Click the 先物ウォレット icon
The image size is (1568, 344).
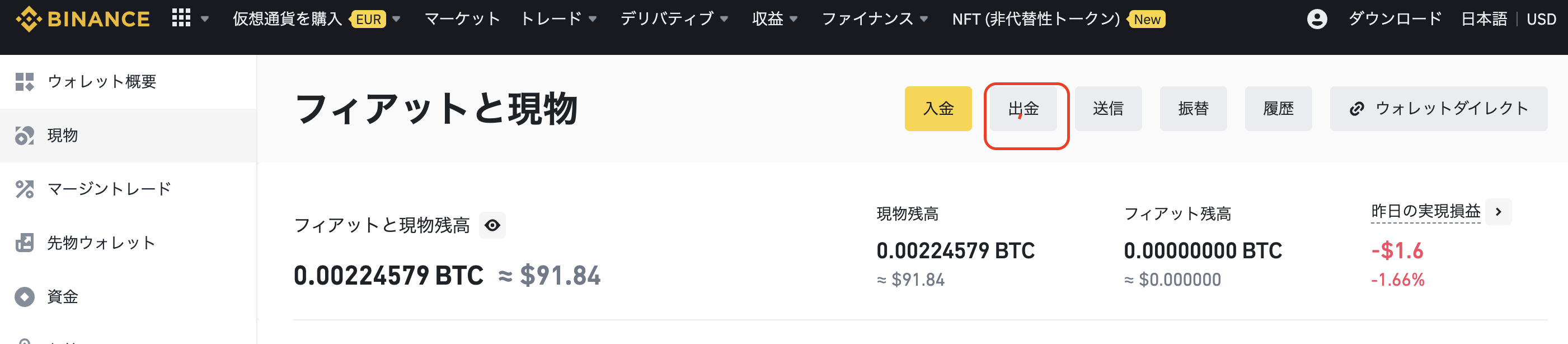click(x=25, y=243)
